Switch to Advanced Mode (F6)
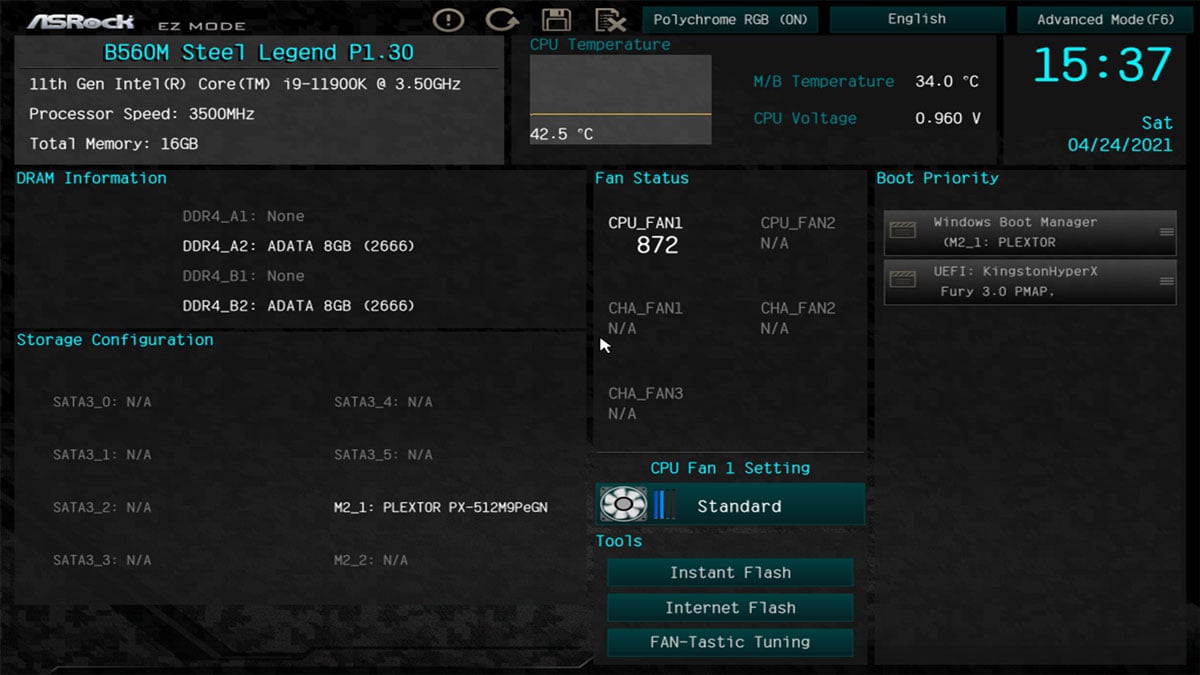Screen dimensions: 1200x675 coord(1106,19)
